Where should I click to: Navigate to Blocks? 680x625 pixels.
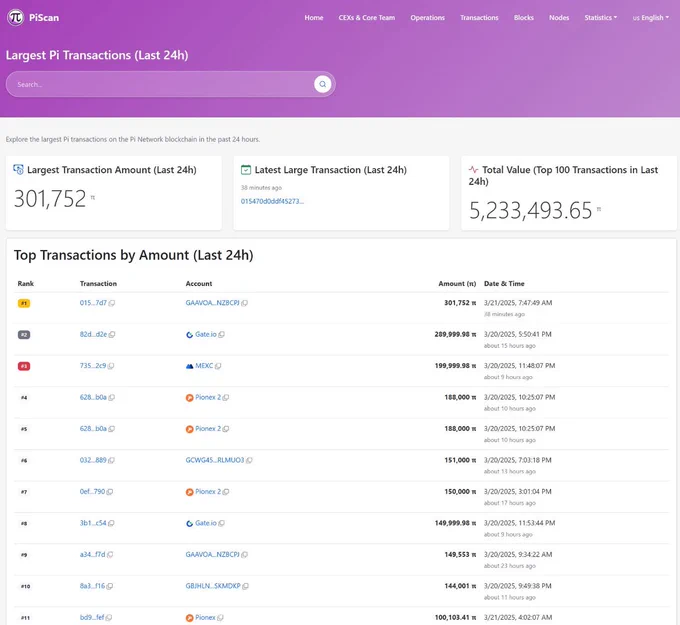[x=523, y=18]
